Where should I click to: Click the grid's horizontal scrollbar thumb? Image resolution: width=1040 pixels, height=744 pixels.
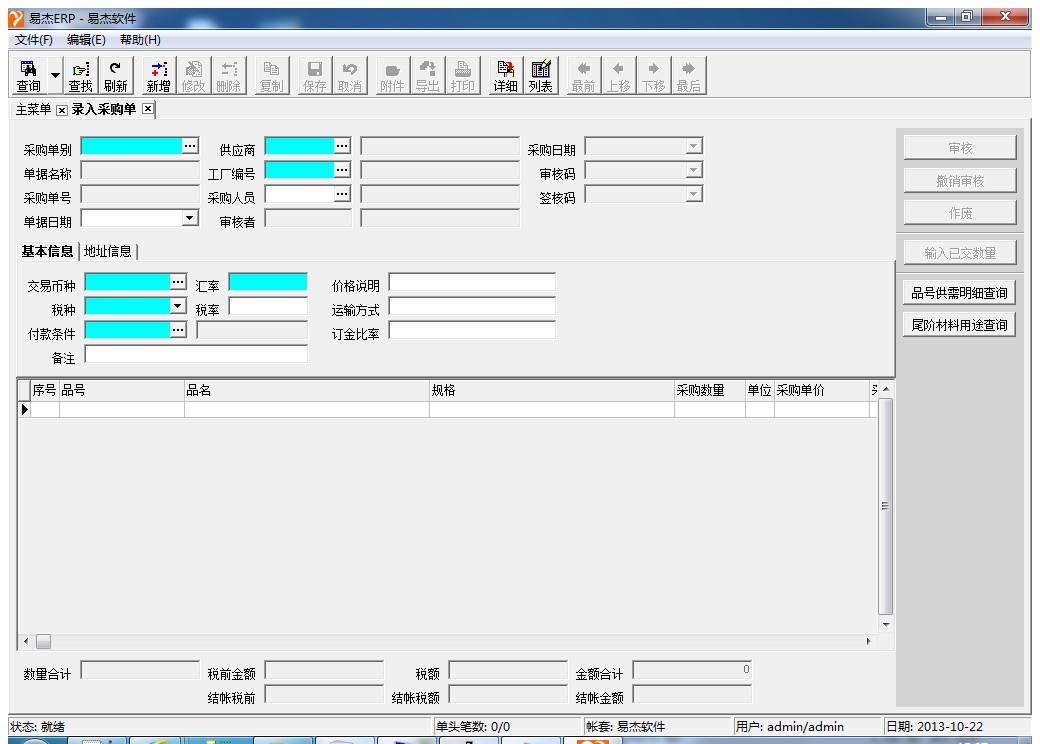point(43,640)
